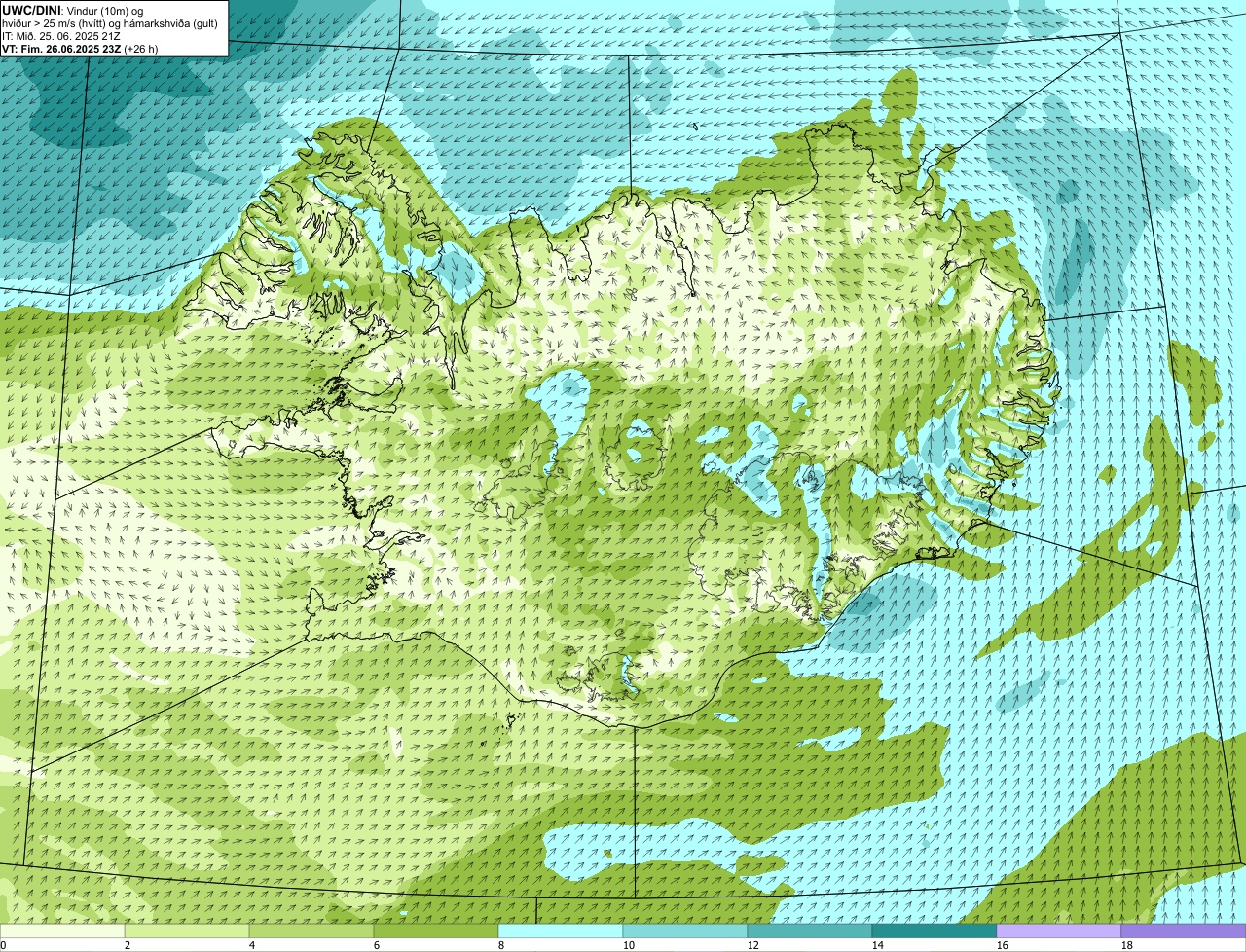Click the "VT: Fim. 26.06.2025 23Z" valid time
Viewport: 1246px width, 952px height.
click(x=61, y=48)
